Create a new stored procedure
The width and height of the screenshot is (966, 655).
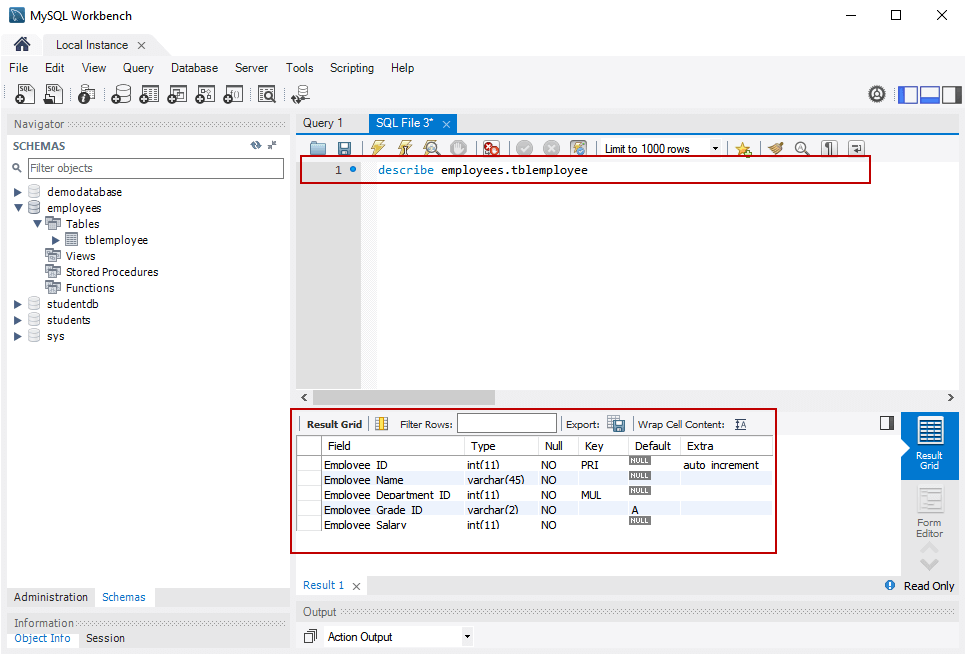click(x=205, y=93)
